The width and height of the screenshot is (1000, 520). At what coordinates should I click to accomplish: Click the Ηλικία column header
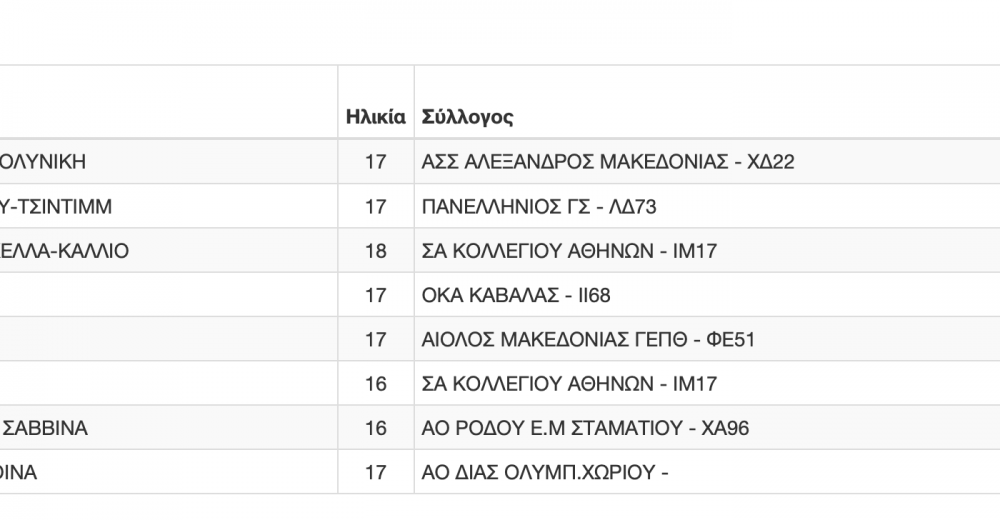376,117
